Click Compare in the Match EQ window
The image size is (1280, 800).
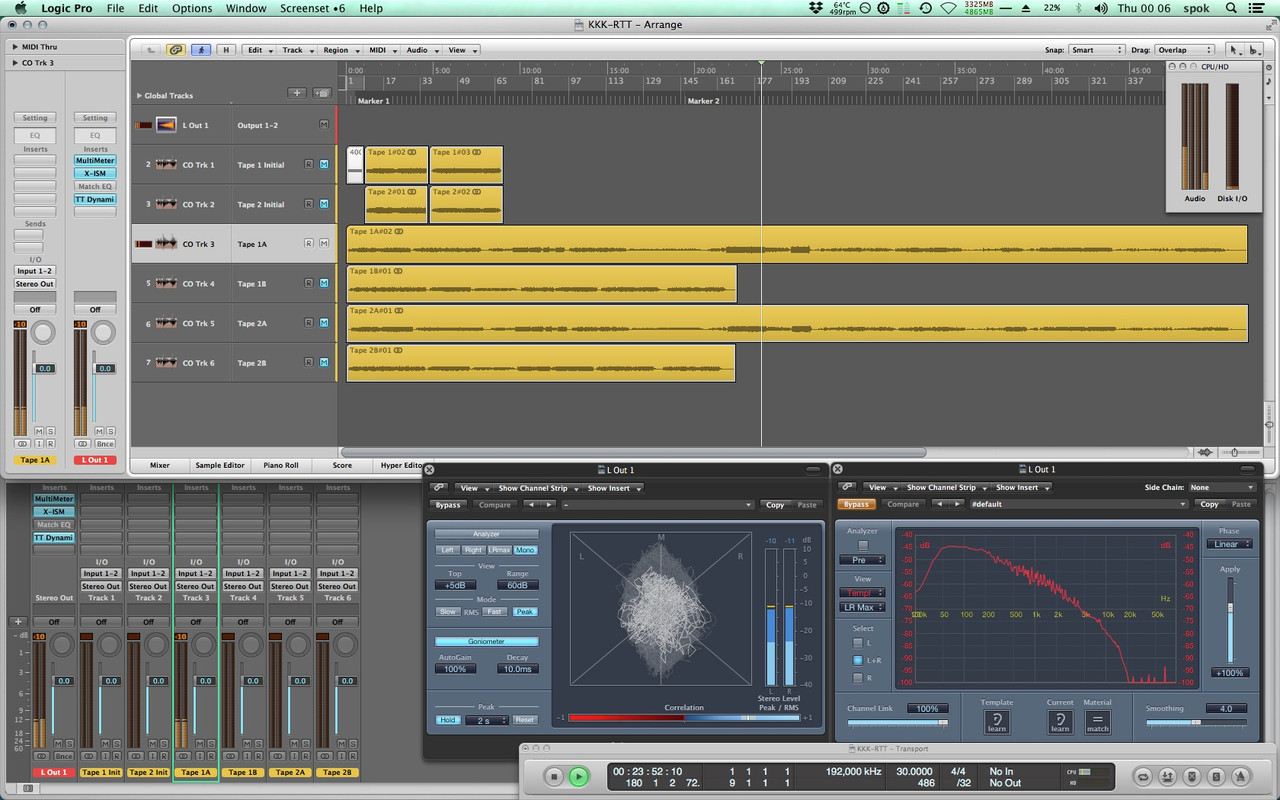[902, 504]
